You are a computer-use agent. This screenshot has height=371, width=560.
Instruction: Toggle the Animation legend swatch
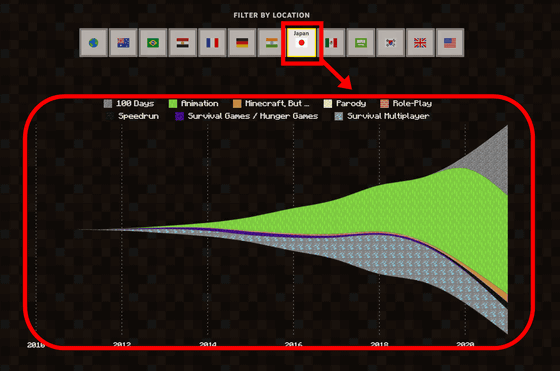click(x=173, y=104)
